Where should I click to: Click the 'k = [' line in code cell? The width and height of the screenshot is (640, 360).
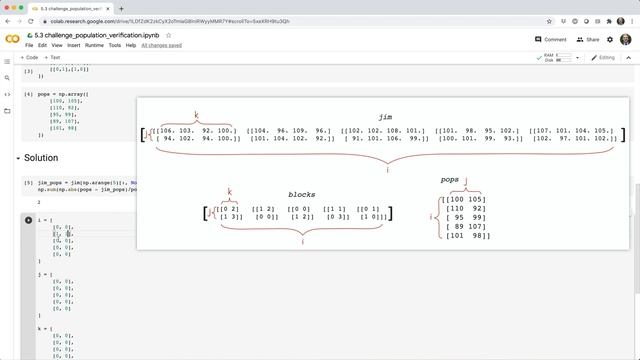(45, 329)
